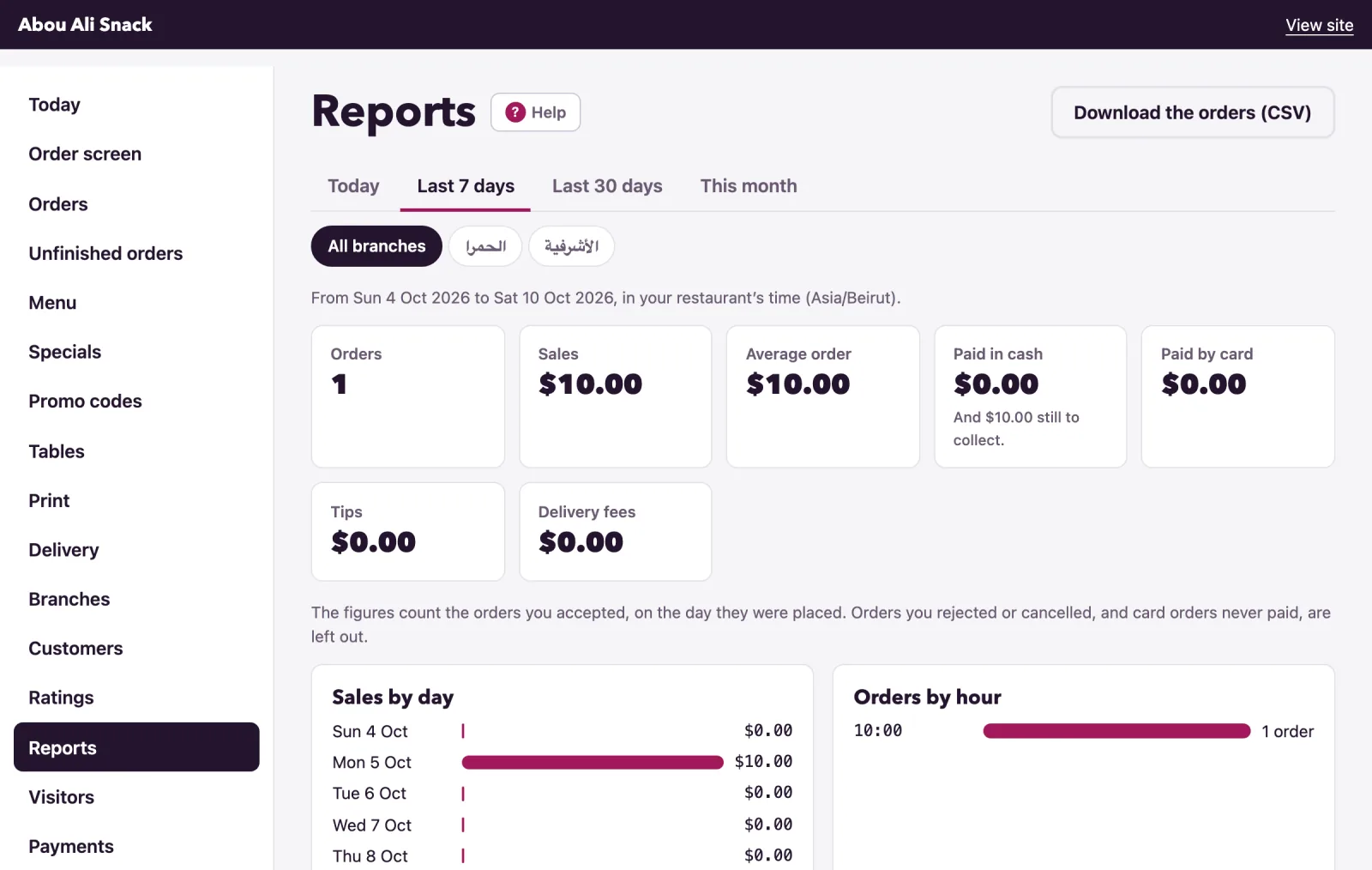Click the Tips $0.00 card
Image resolution: width=1372 pixels, height=870 pixels.
(x=408, y=532)
